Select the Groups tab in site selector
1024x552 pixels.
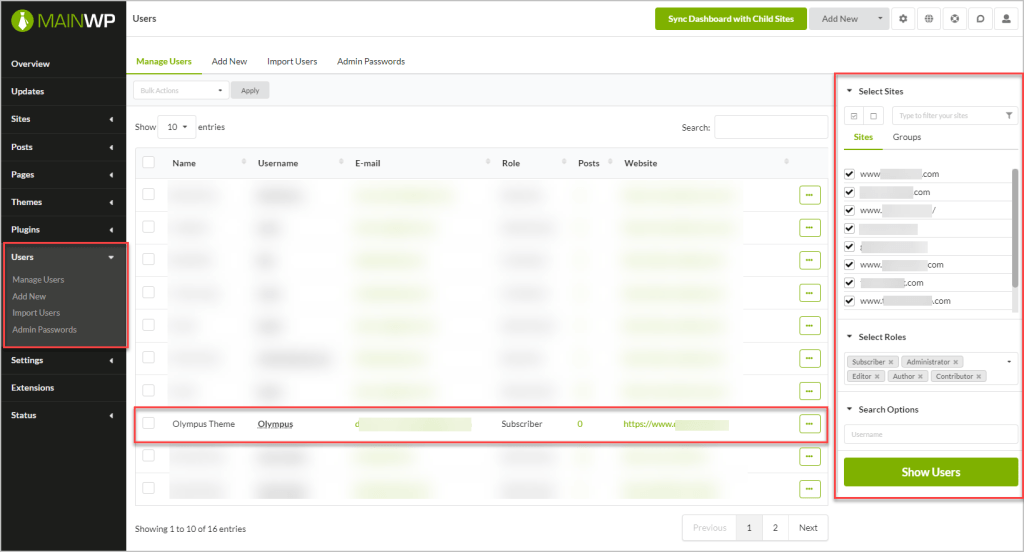click(907, 137)
